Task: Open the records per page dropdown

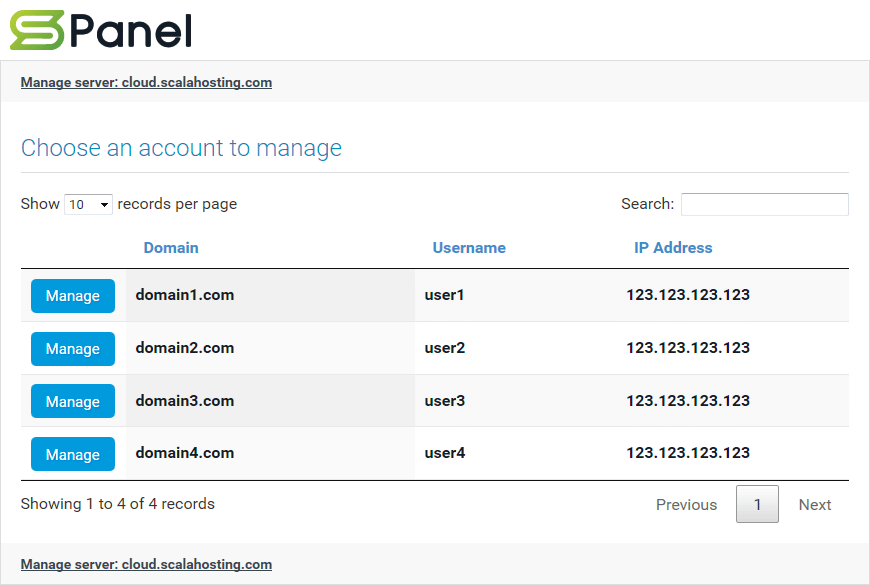Action: click(x=88, y=204)
